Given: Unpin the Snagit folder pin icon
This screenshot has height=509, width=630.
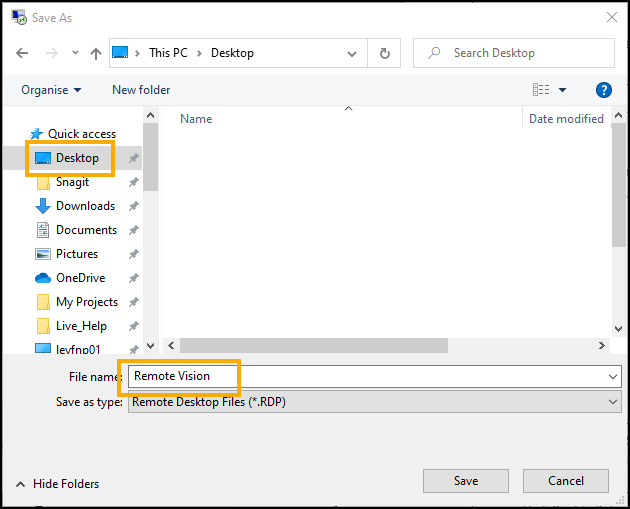Looking at the screenshot, I should [x=134, y=182].
